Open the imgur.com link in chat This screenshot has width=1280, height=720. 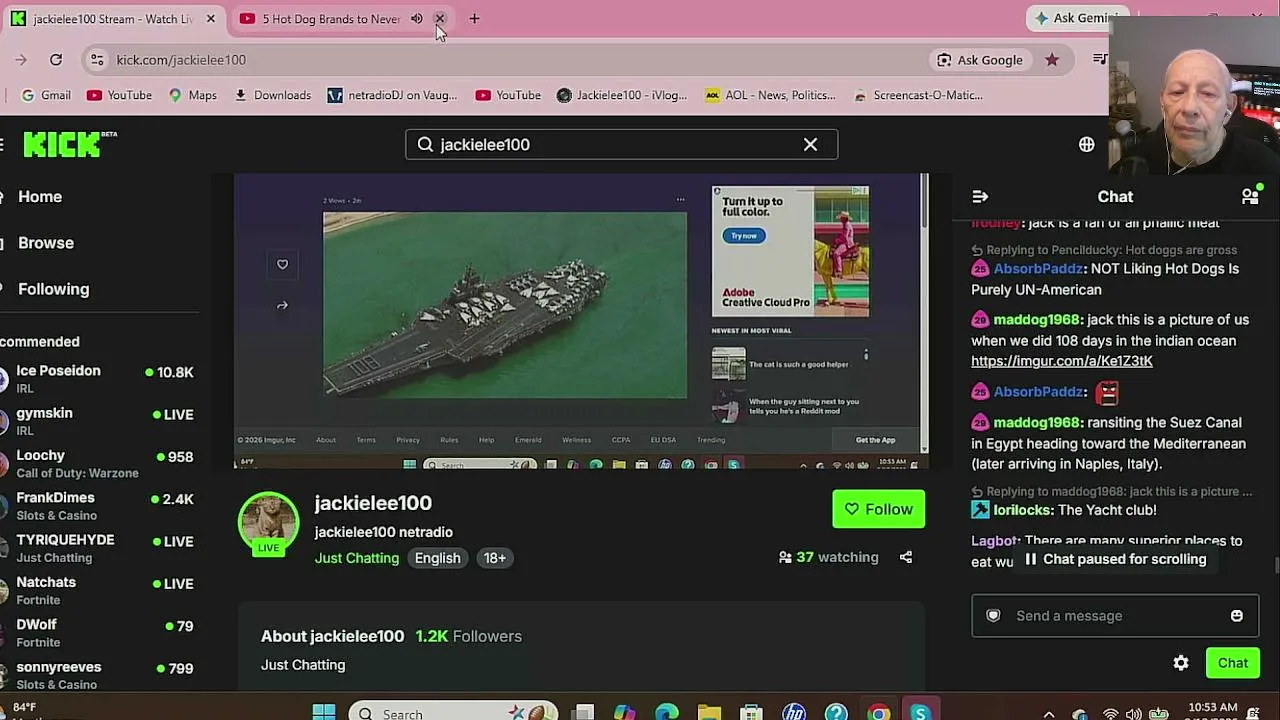(1062, 361)
